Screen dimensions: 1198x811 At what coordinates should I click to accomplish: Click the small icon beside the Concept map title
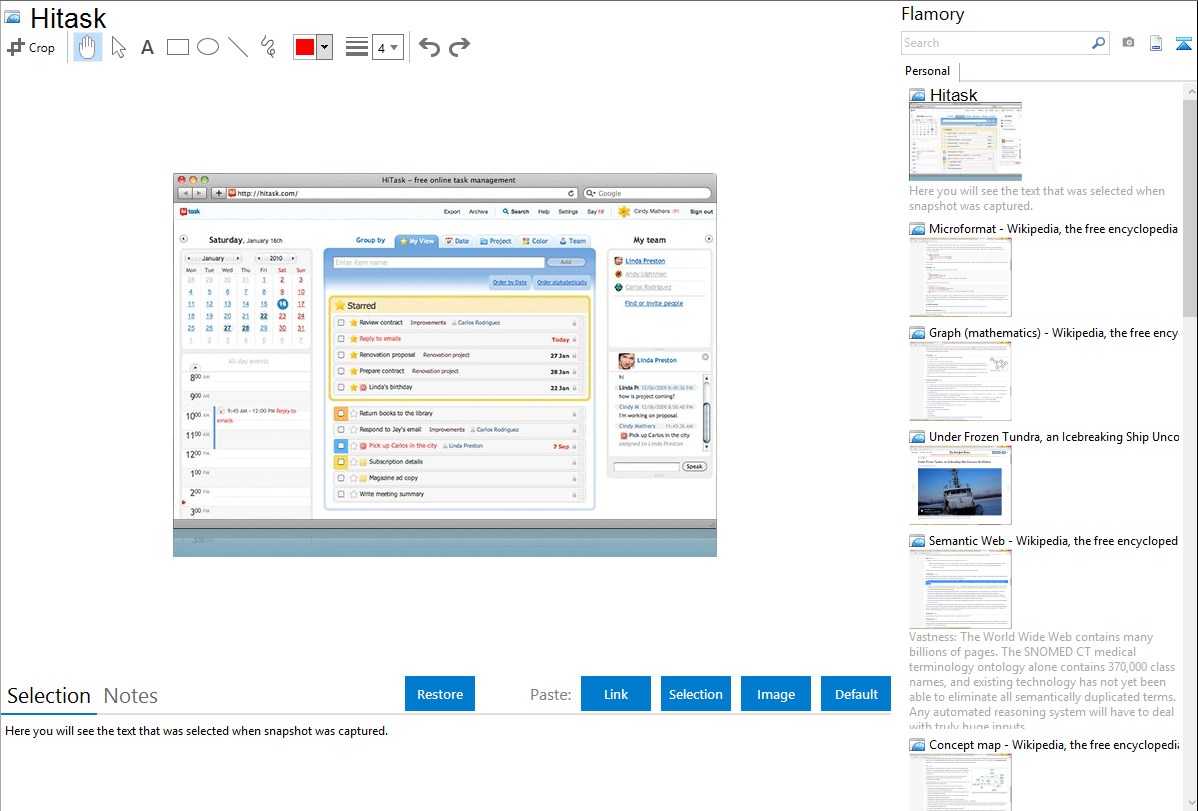[x=917, y=745]
